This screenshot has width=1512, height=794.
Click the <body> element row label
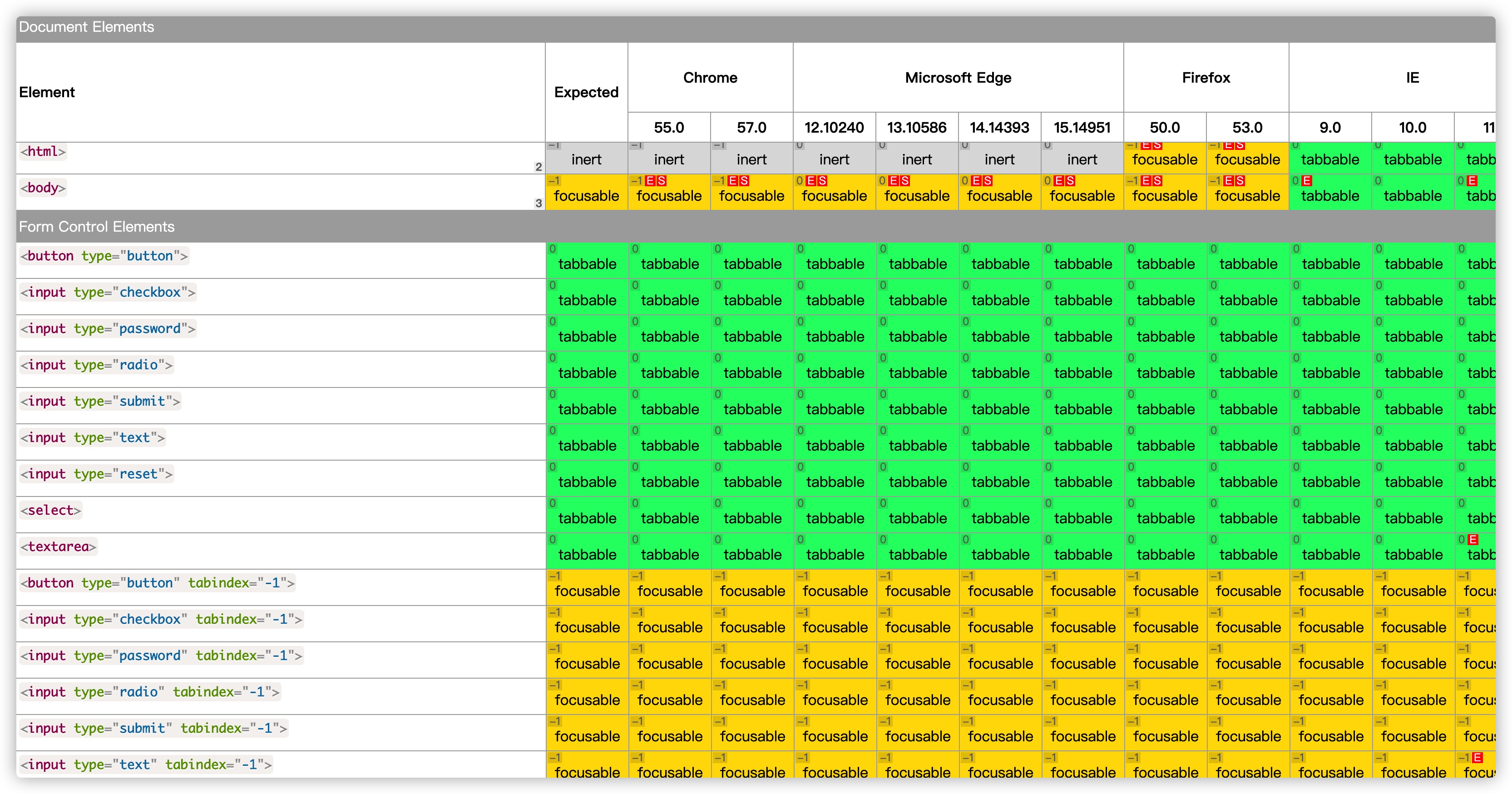(x=43, y=188)
